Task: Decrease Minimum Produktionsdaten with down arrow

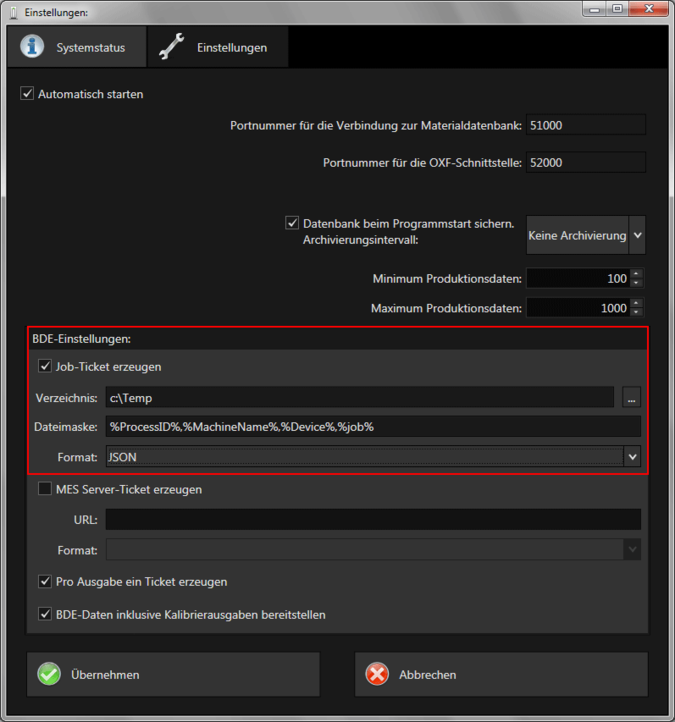Action: point(636,283)
